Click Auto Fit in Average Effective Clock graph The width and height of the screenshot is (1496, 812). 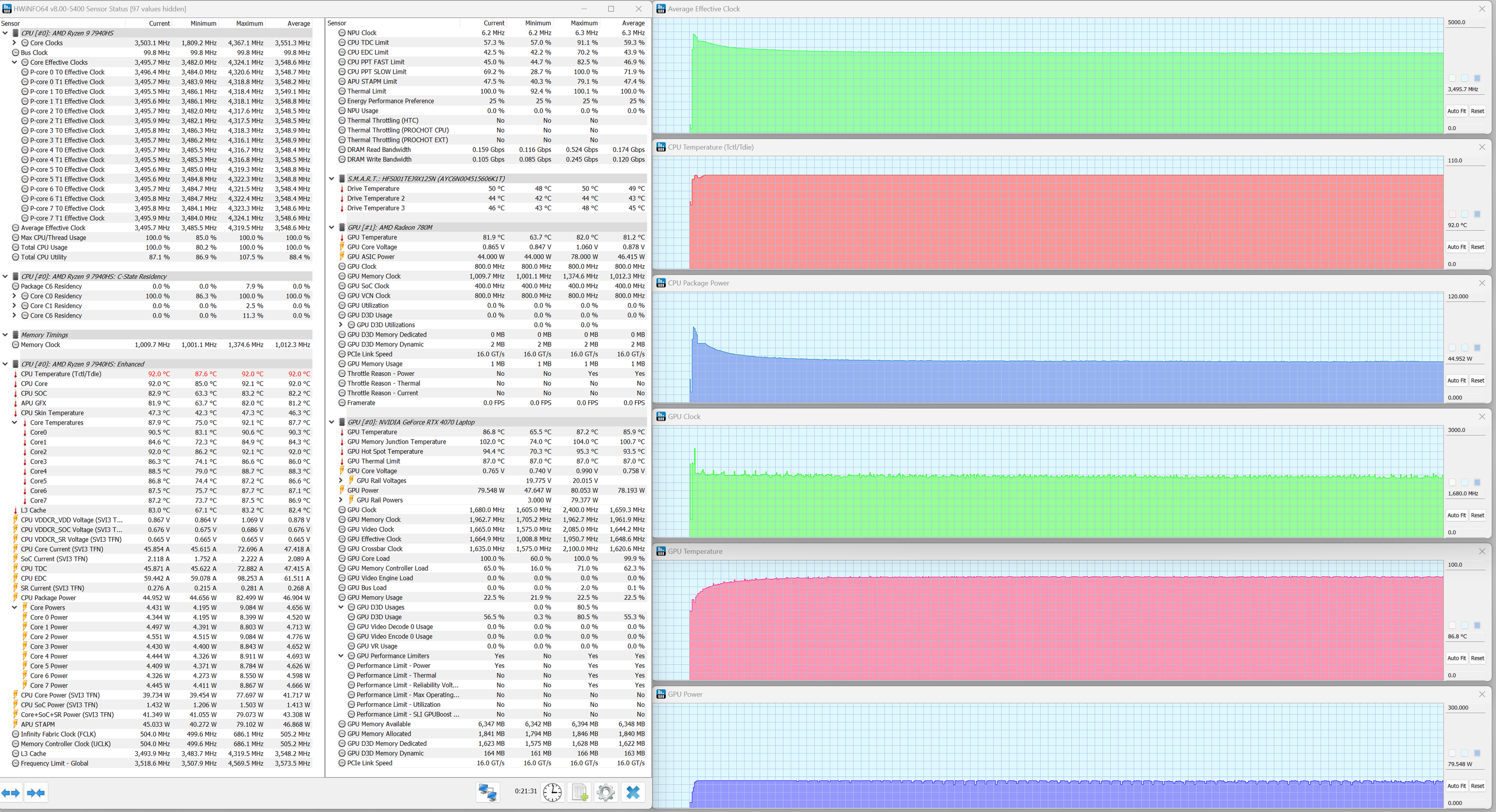[1456, 111]
